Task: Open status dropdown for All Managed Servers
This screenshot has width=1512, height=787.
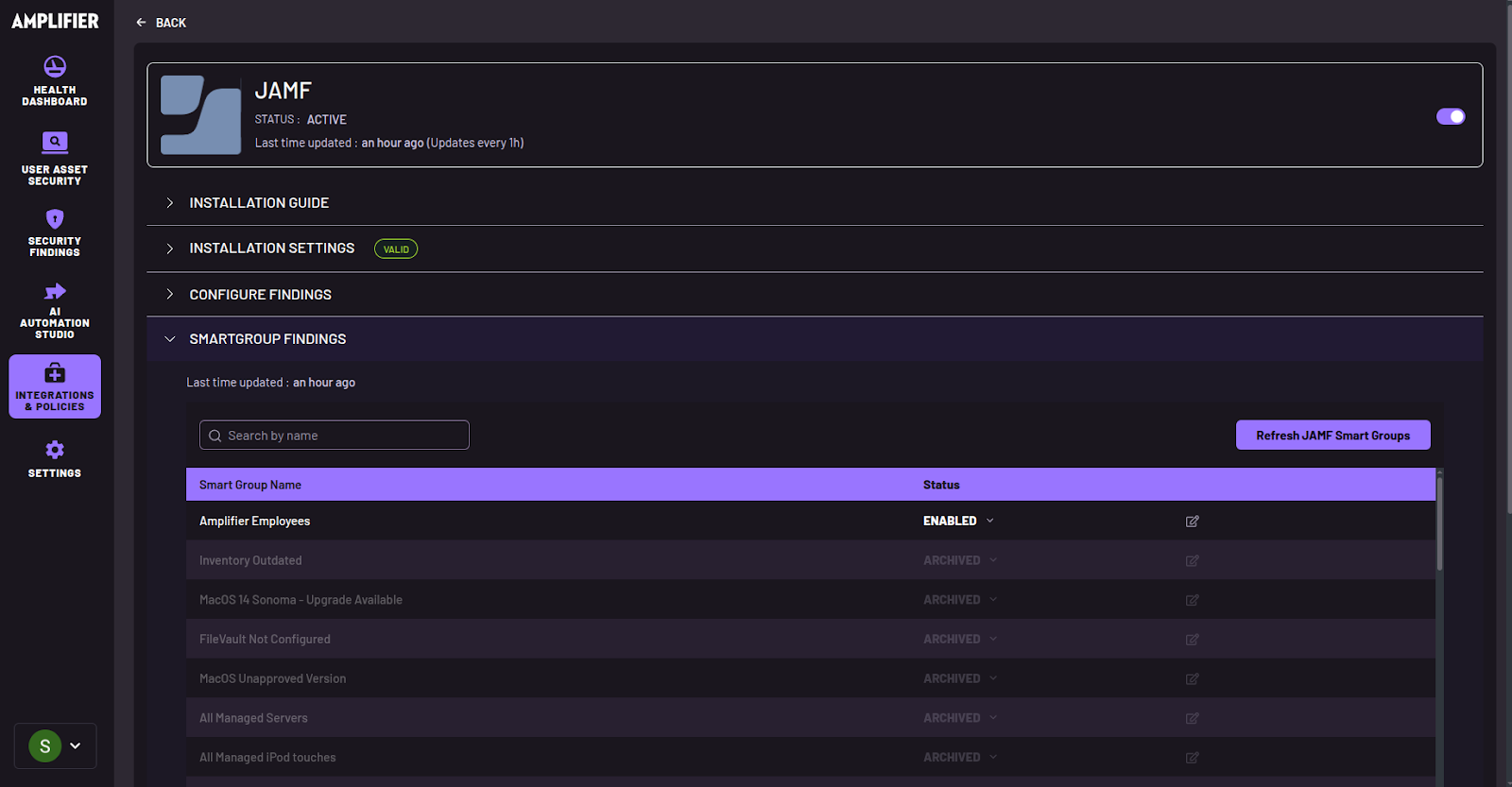Action: point(960,718)
